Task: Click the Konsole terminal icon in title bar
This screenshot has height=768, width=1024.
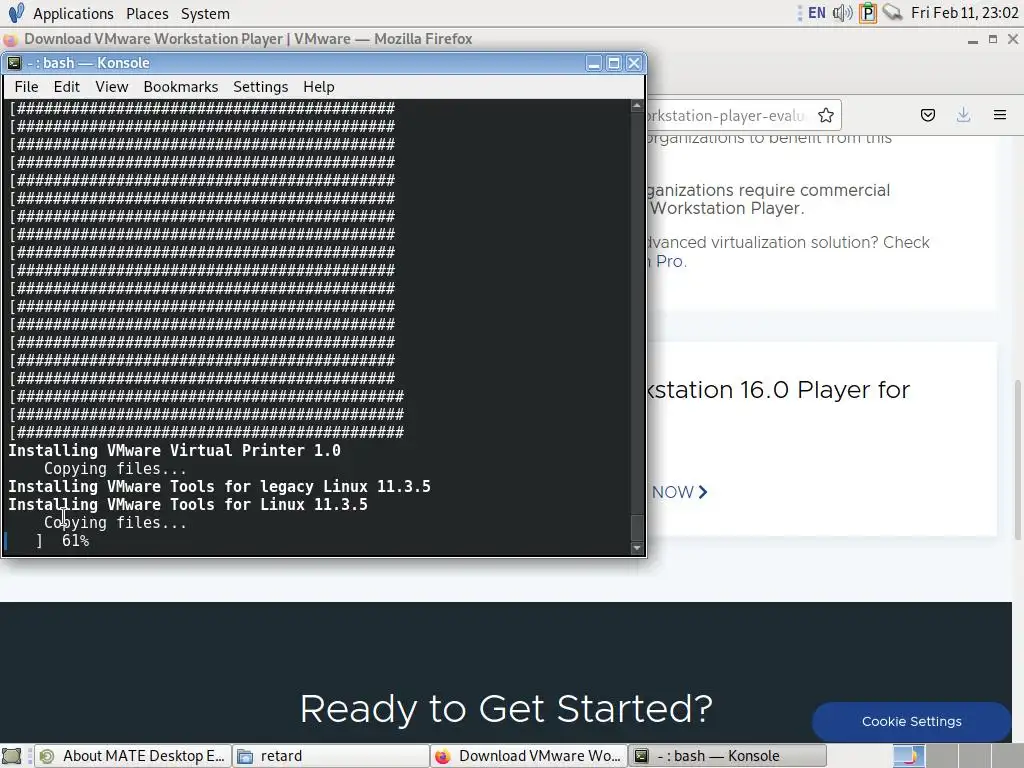Action: (14, 63)
